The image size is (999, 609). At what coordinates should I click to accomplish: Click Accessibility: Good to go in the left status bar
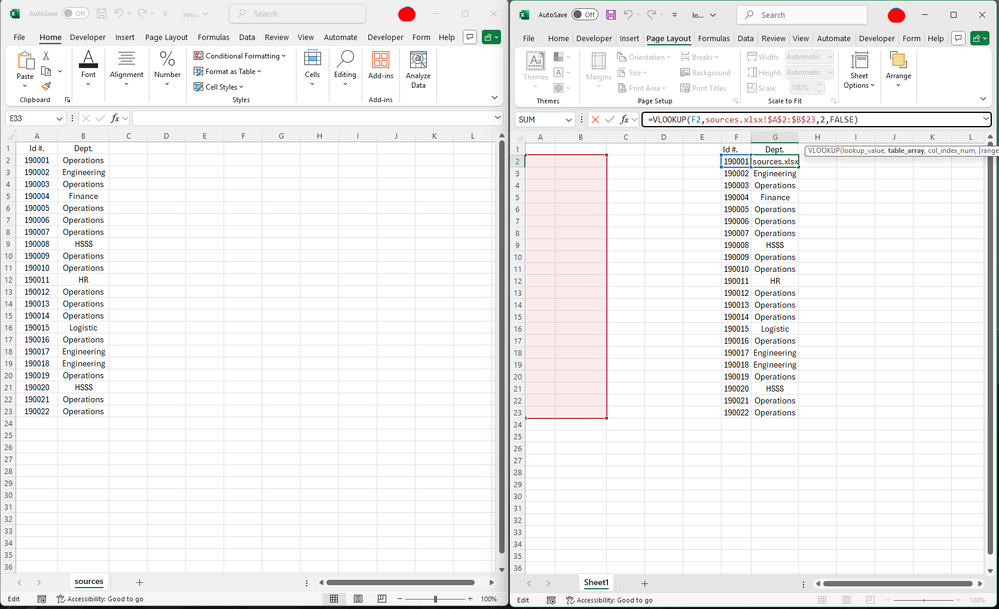tap(99, 599)
